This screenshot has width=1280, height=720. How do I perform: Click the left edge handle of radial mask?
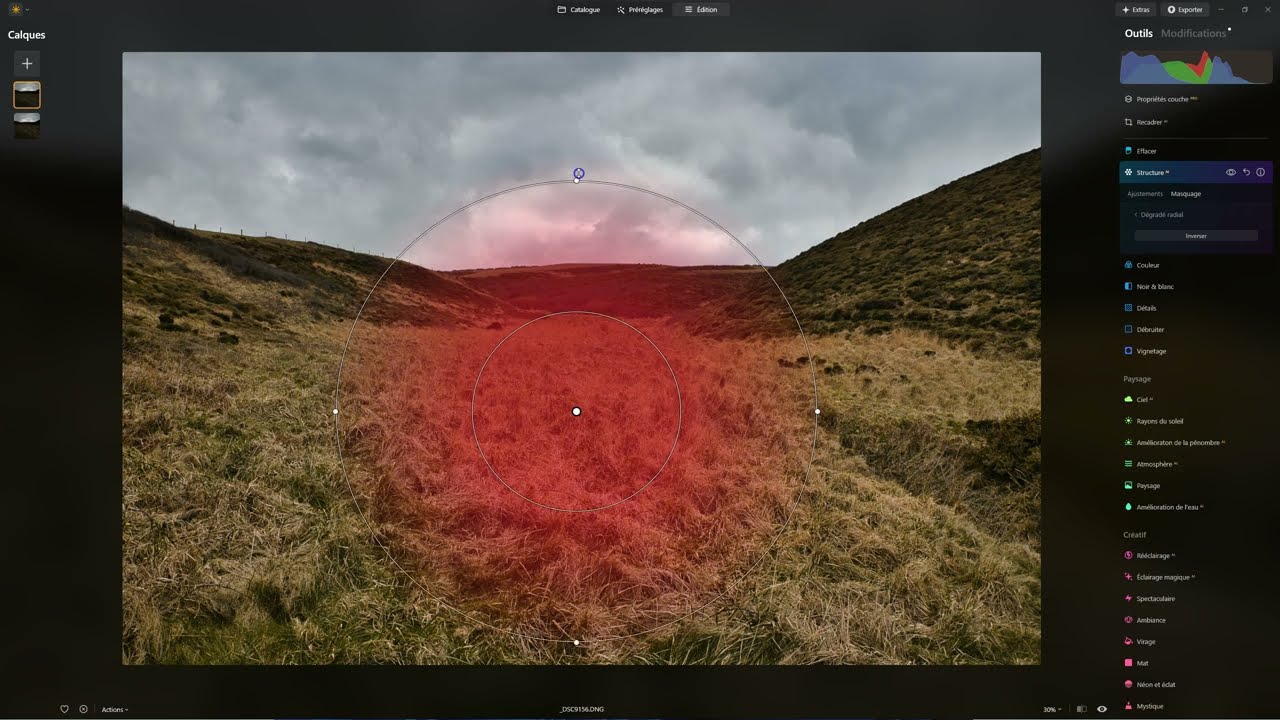click(x=335, y=411)
